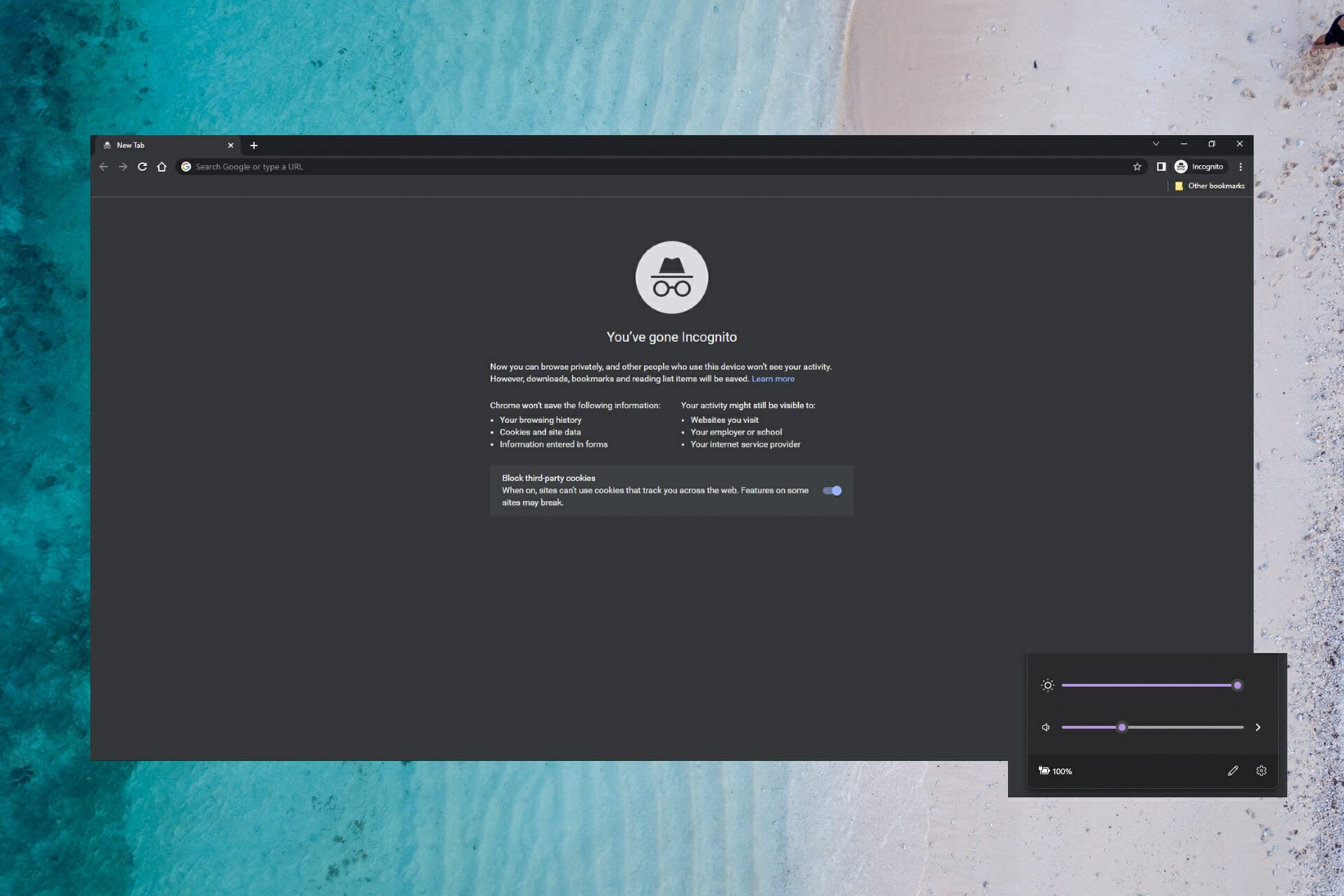Close the Chrome window

point(1240,143)
